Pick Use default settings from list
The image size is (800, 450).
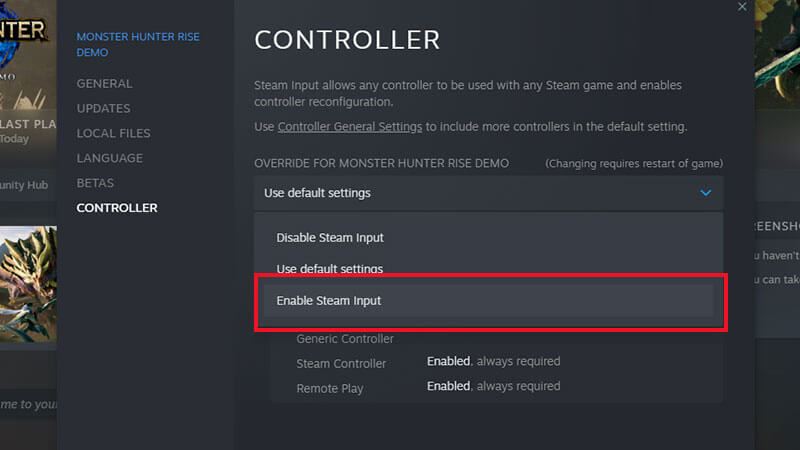click(330, 269)
